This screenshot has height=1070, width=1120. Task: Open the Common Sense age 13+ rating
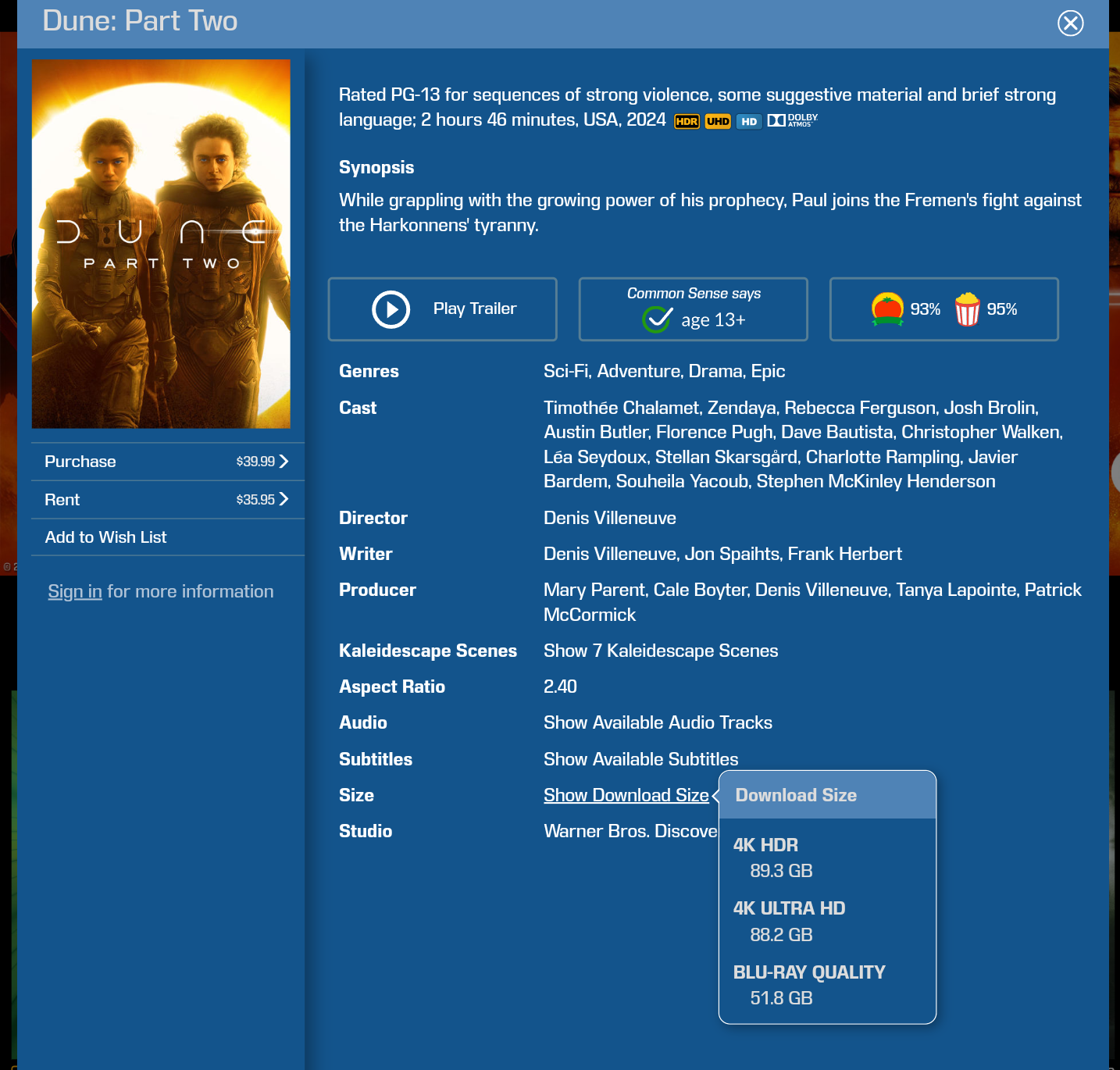(x=694, y=309)
